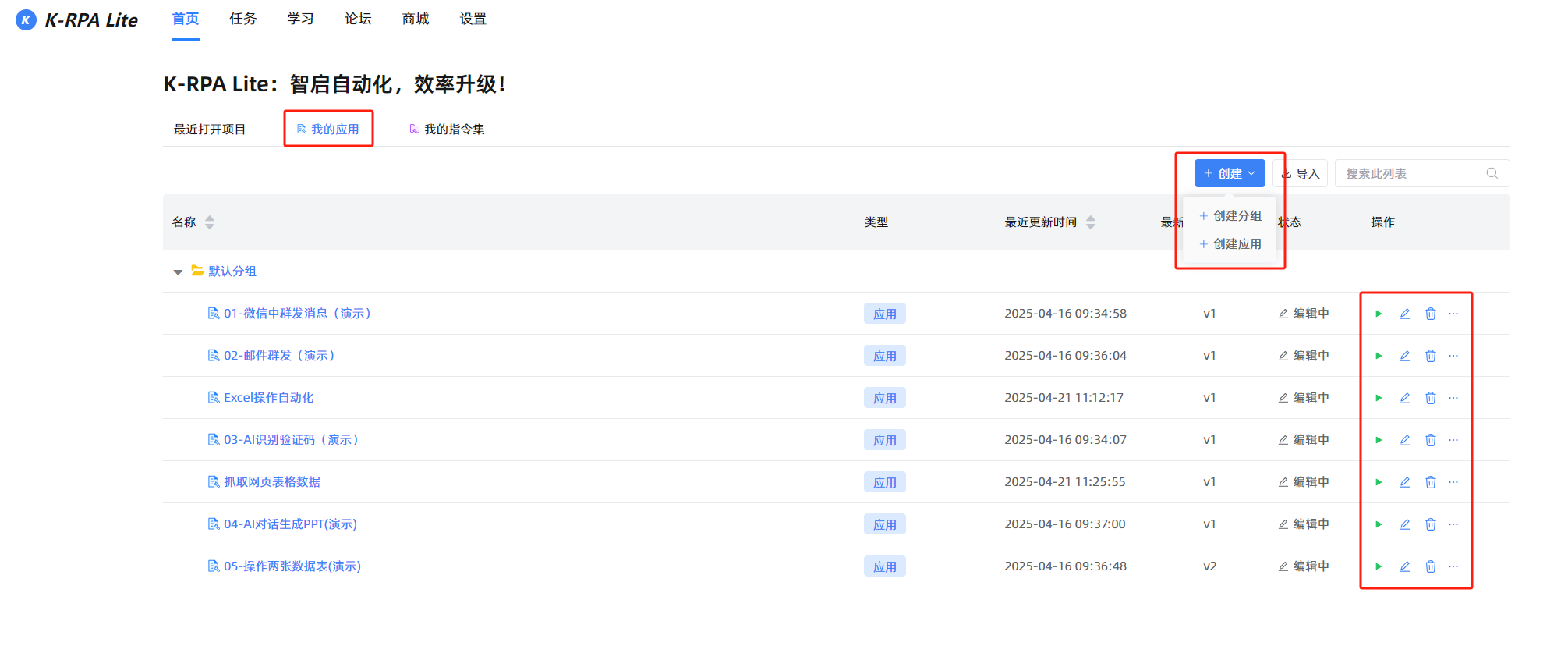Delete the 04-AI对话生成PPT app
The height and width of the screenshot is (646, 1568).
[x=1431, y=524]
